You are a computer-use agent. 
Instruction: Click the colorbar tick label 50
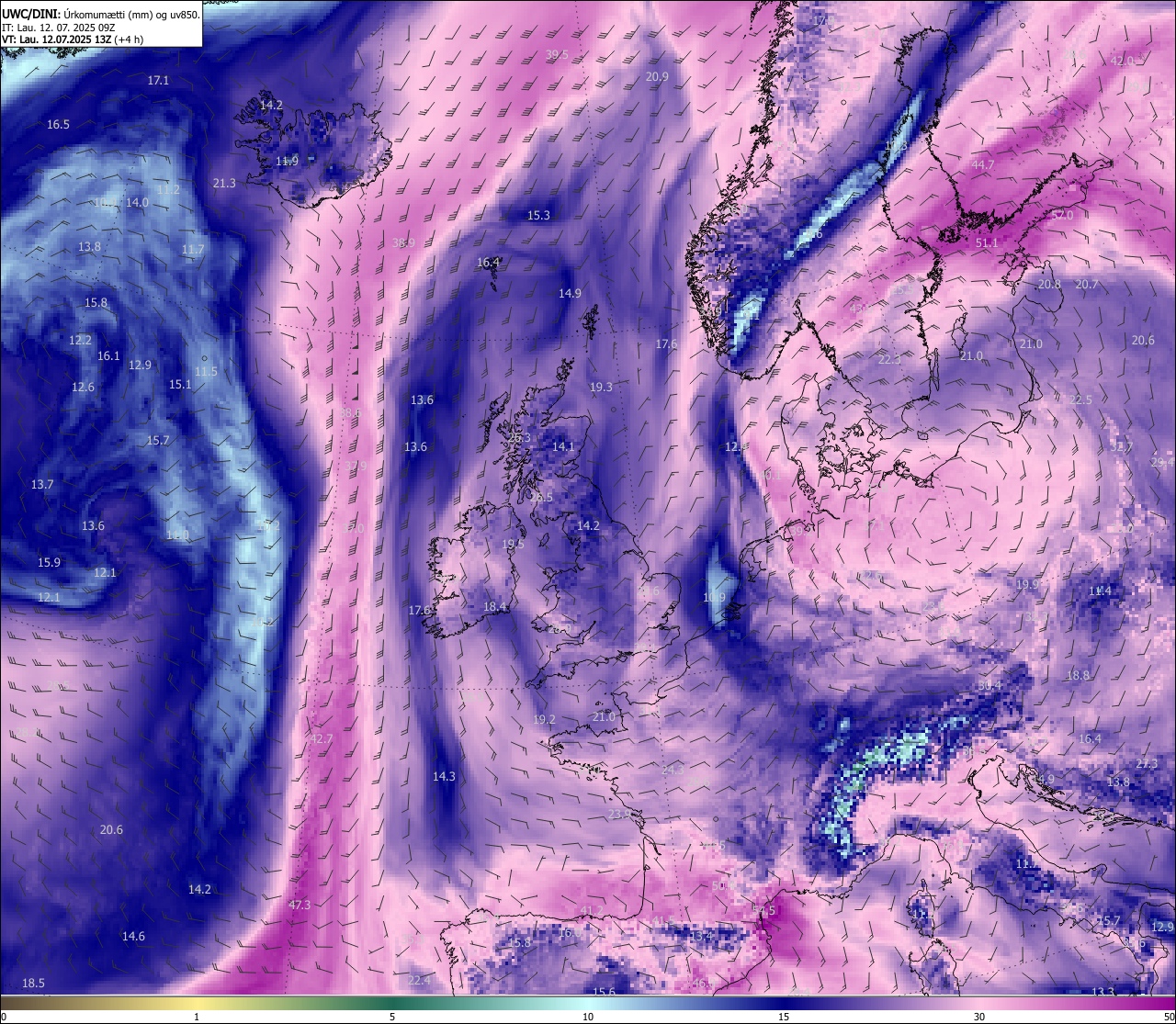pos(1168,1017)
